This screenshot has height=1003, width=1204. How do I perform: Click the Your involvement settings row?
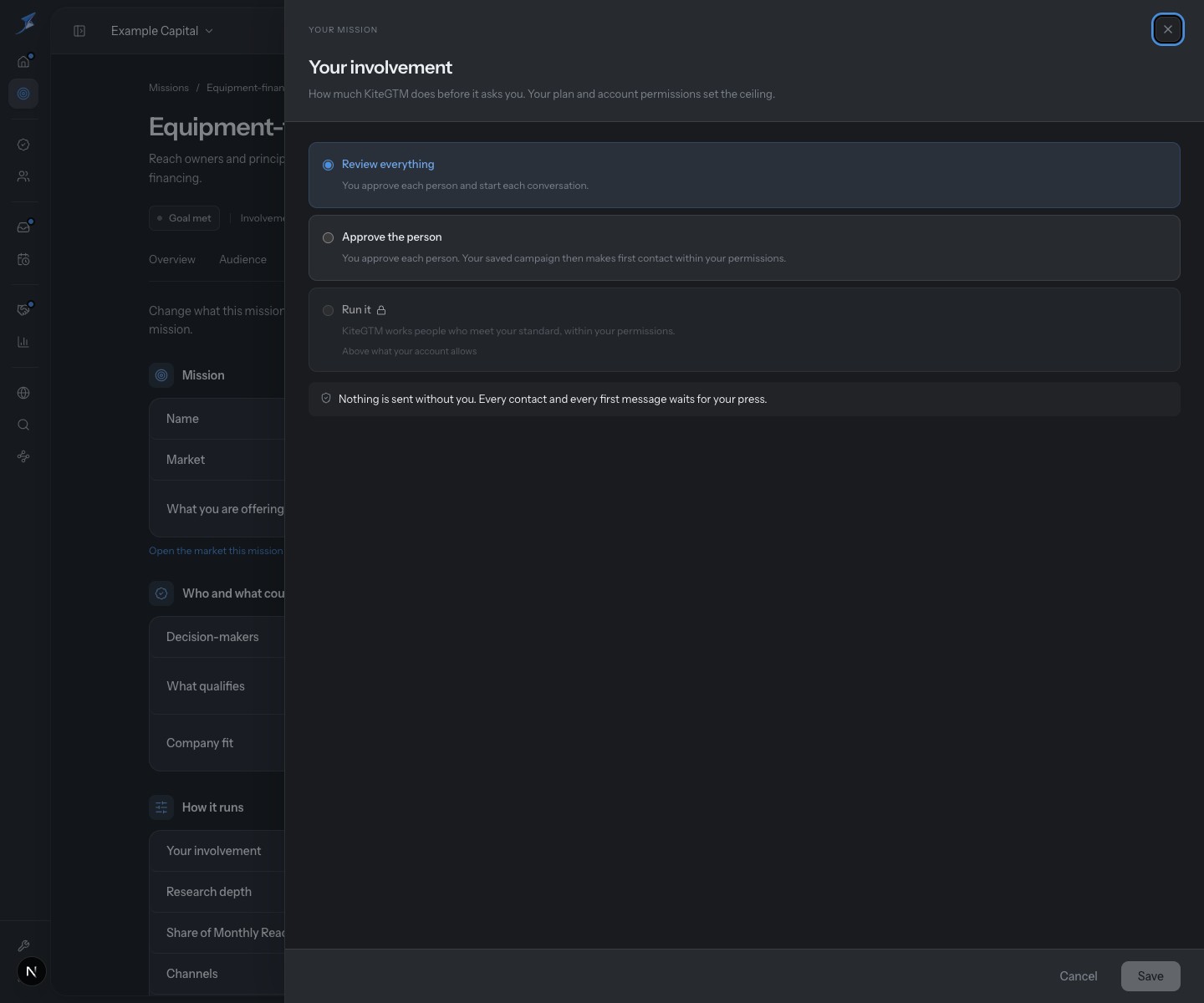pyautogui.click(x=217, y=851)
